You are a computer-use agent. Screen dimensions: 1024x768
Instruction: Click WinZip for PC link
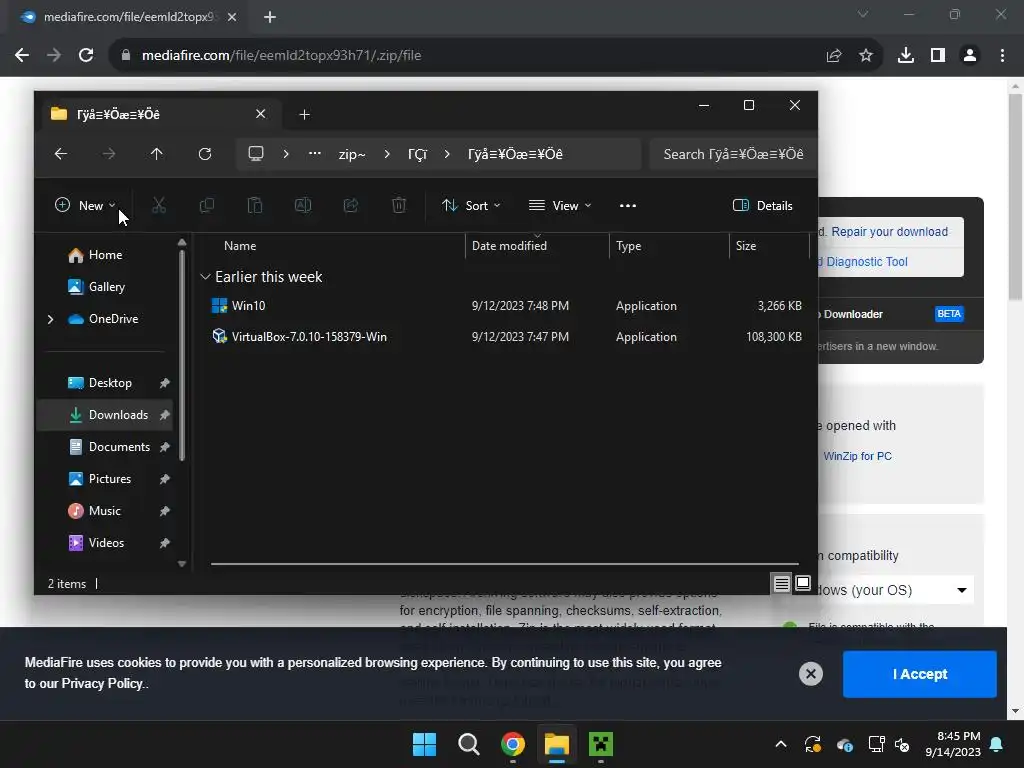coord(857,456)
